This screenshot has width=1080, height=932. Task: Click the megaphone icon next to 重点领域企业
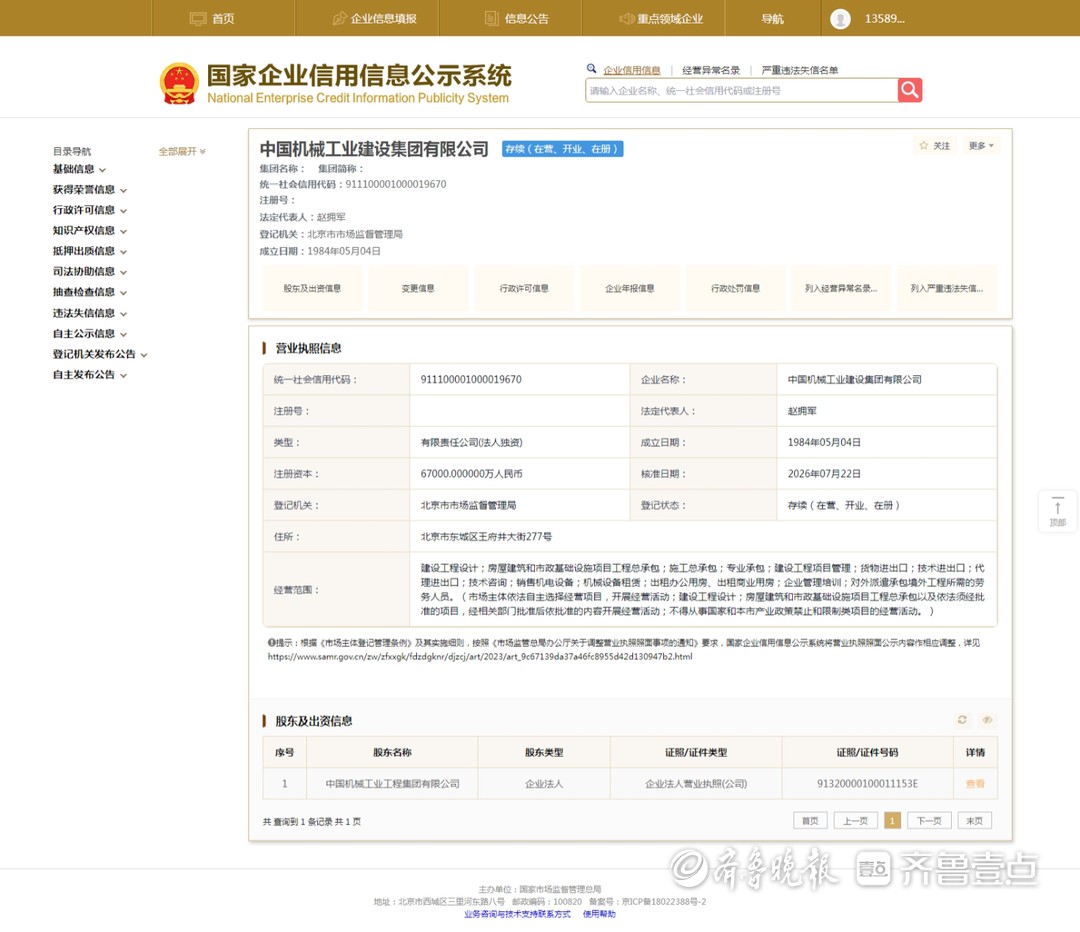[626, 19]
